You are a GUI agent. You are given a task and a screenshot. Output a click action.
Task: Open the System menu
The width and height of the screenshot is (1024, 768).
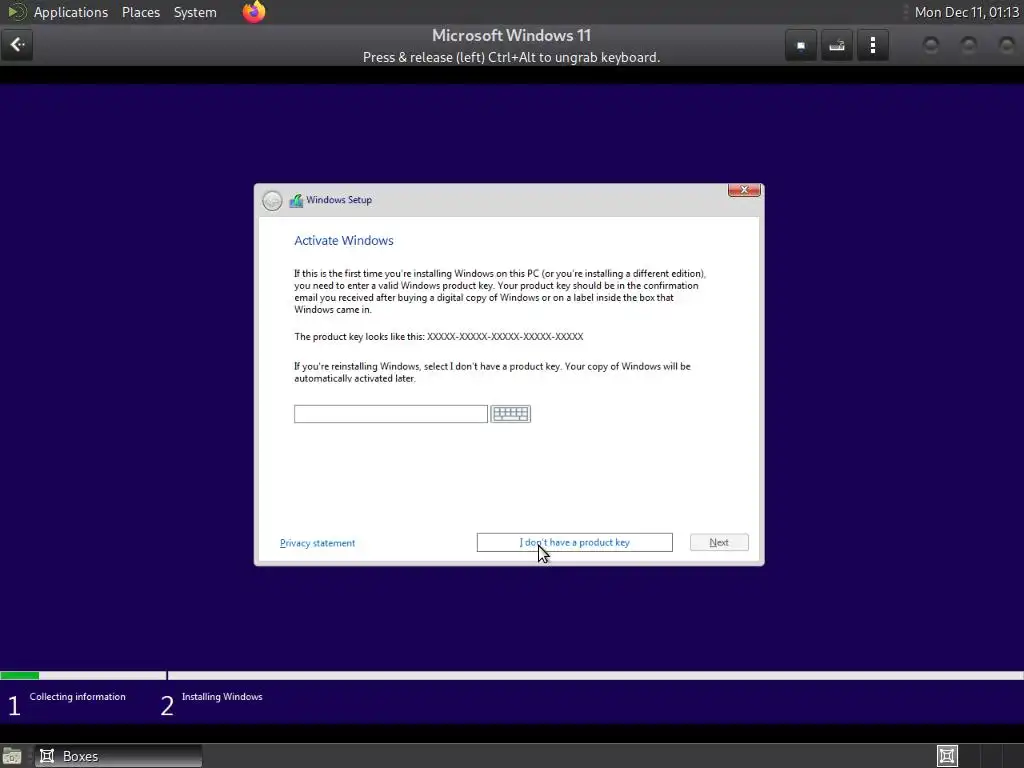click(195, 12)
